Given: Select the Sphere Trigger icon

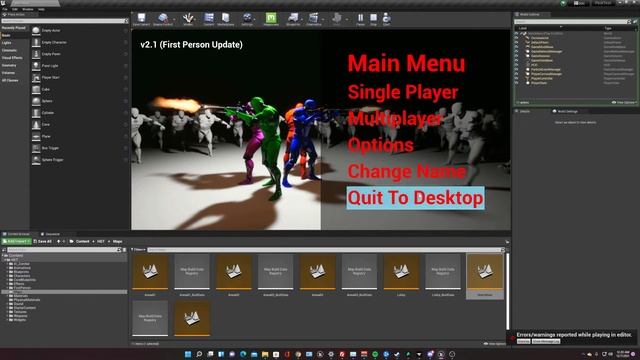Looking at the screenshot, I should [36, 160].
